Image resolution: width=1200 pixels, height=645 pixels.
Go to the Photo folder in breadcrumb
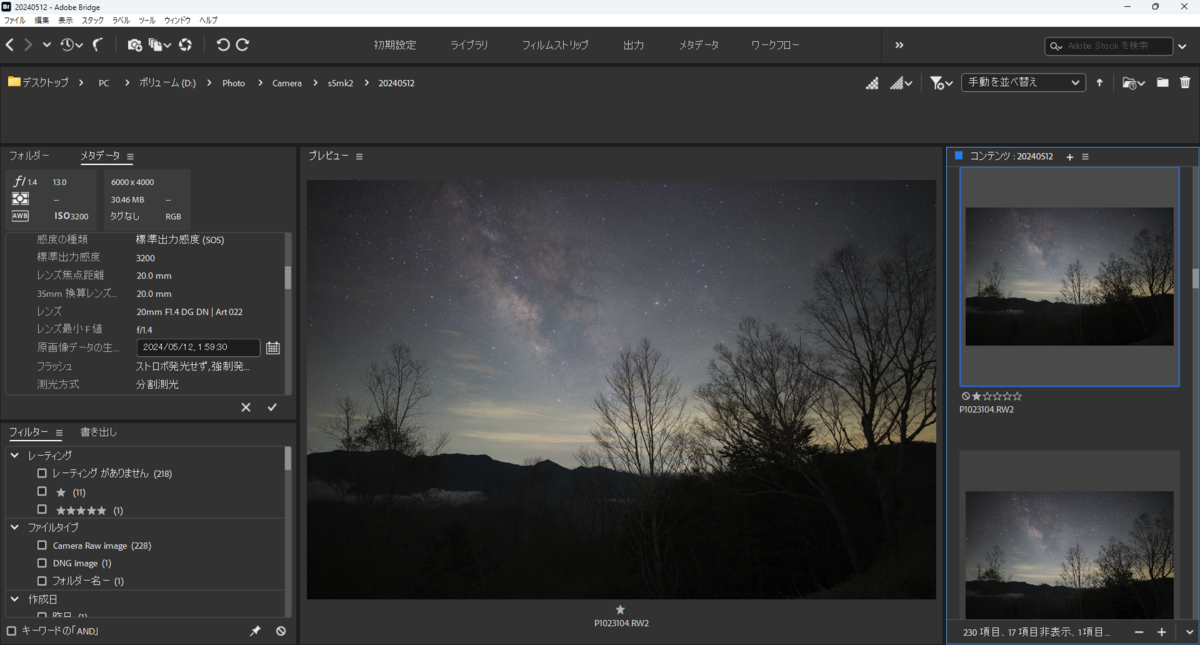click(x=233, y=83)
